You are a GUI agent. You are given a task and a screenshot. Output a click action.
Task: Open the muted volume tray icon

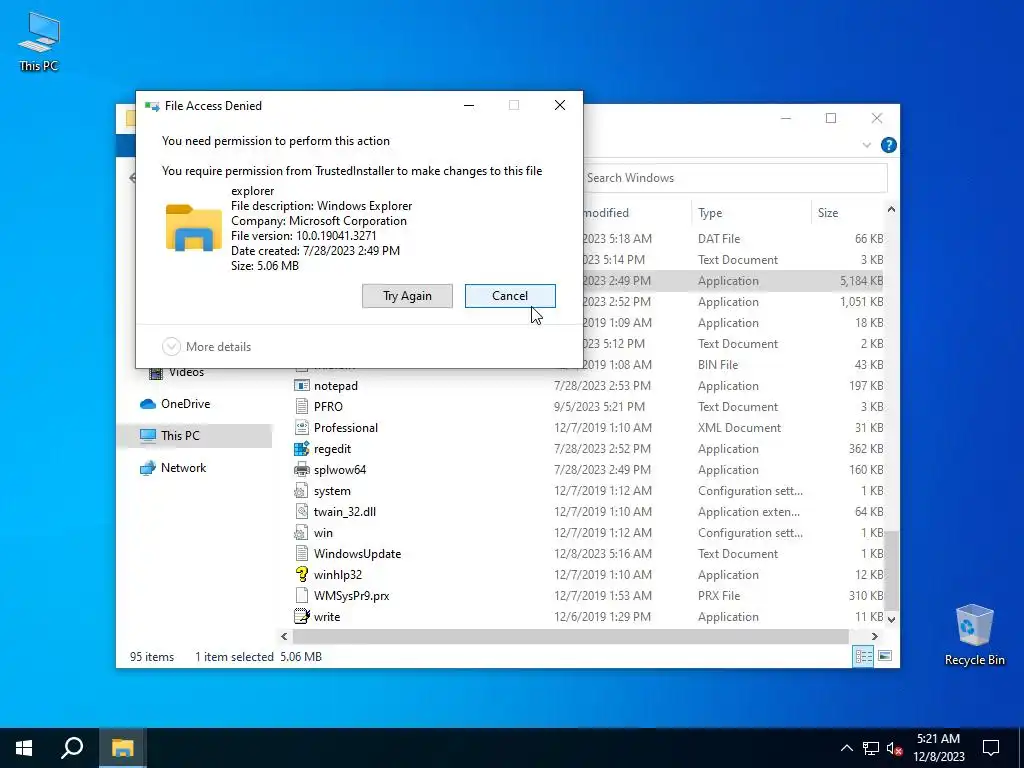pos(894,748)
